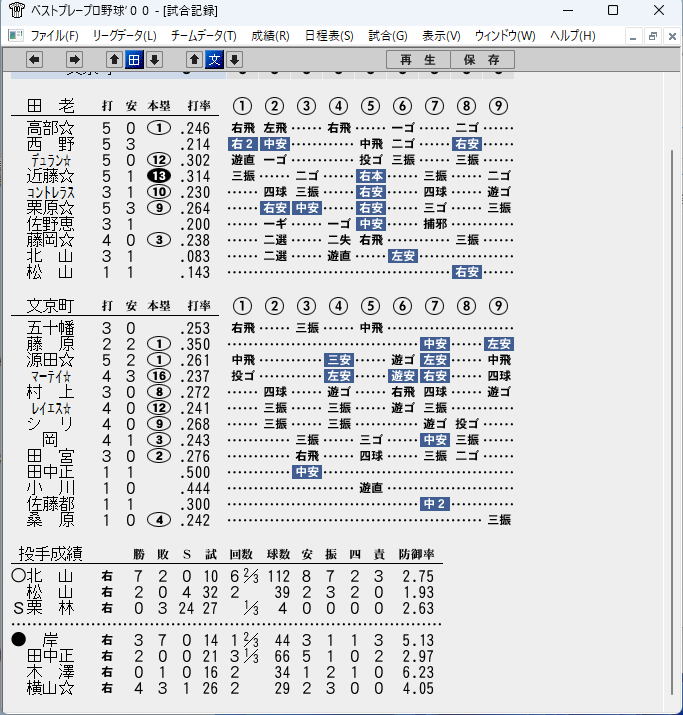The image size is (683, 715).
Task: Click the down arrow beside 田 icon
Action: point(155,60)
